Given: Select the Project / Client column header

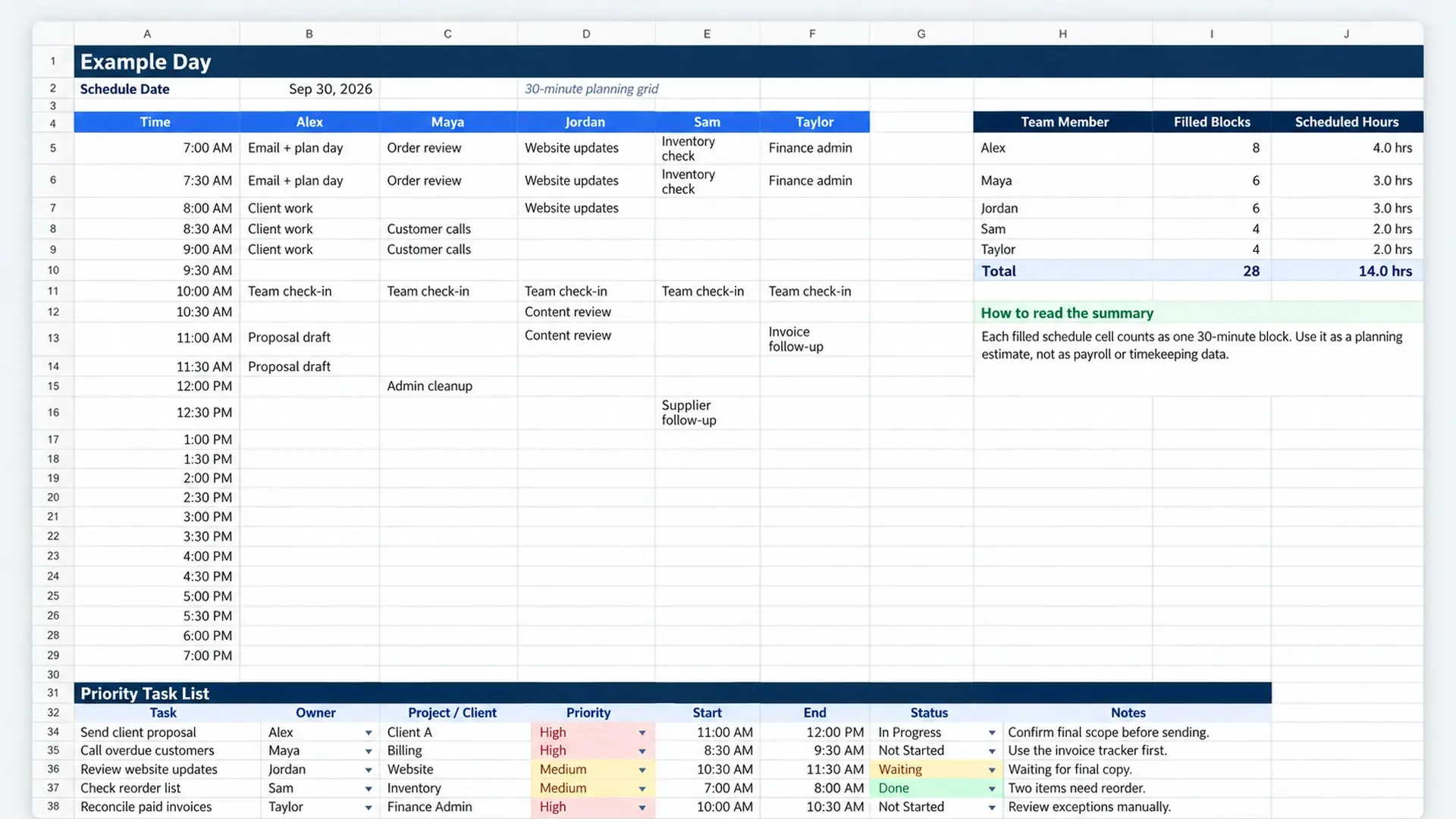Looking at the screenshot, I should 452,713.
